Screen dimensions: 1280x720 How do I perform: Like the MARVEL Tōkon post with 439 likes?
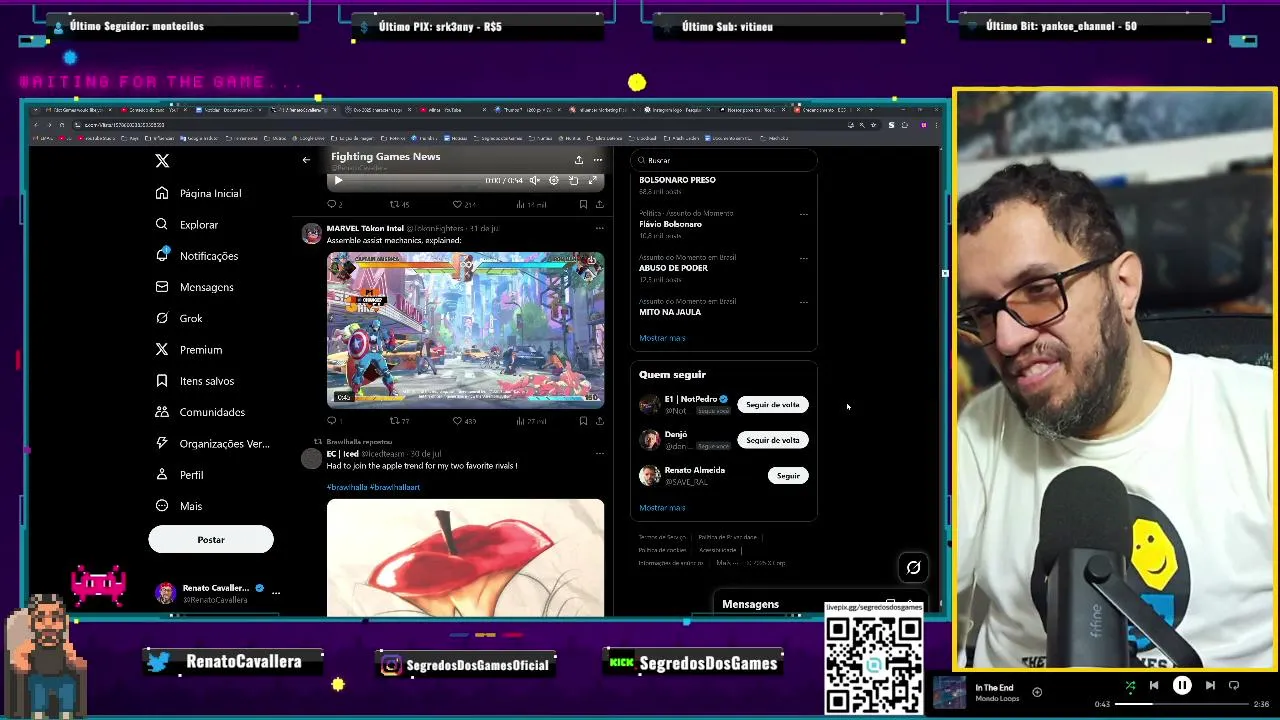pos(463,421)
